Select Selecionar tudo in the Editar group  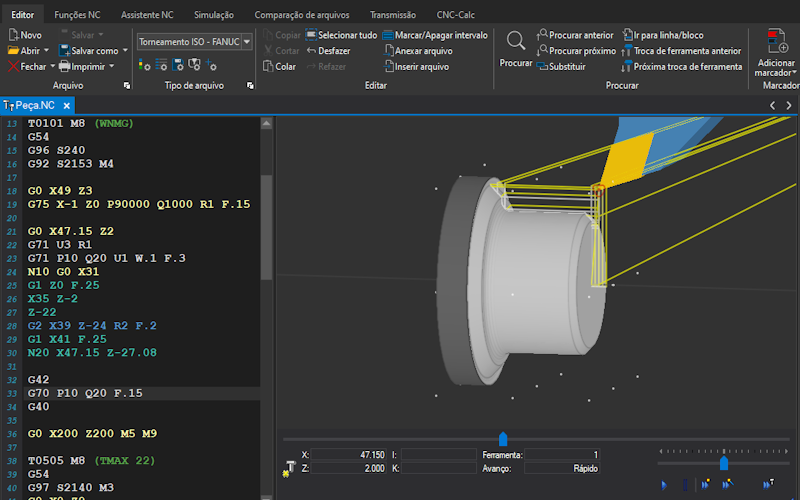pyautogui.click(x=346, y=35)
